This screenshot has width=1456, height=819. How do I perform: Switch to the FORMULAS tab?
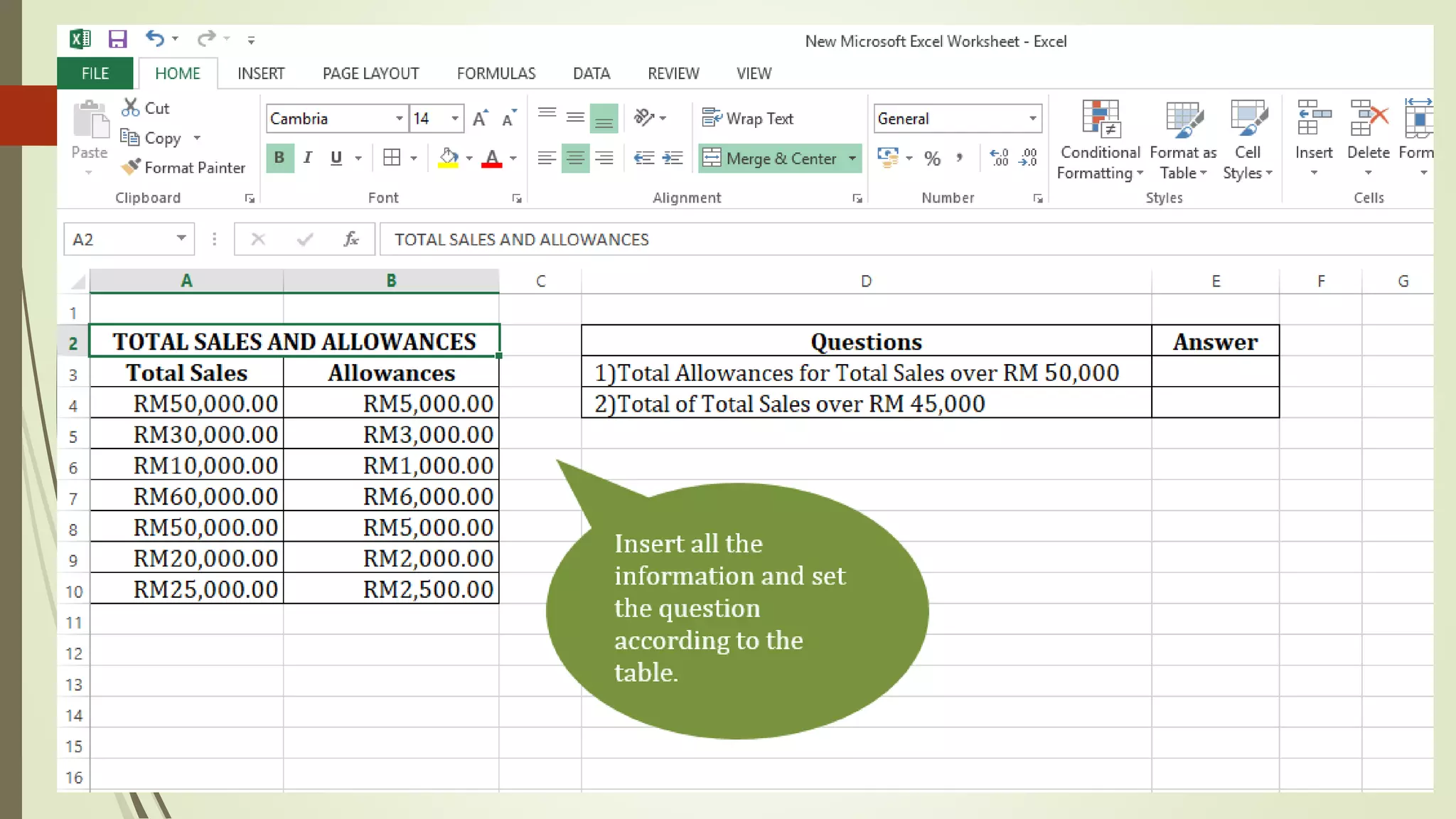click(496, 73)
